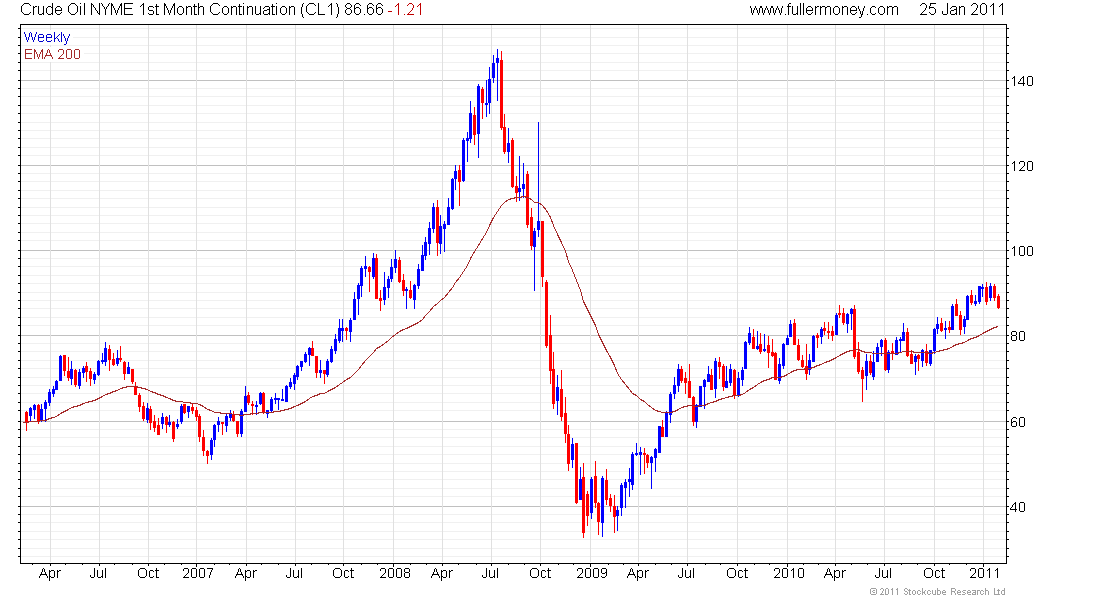Click the Jul label between 2009 and 2010
The height and width of the screenshot is (600, 1100).
[x=686, y=573]
